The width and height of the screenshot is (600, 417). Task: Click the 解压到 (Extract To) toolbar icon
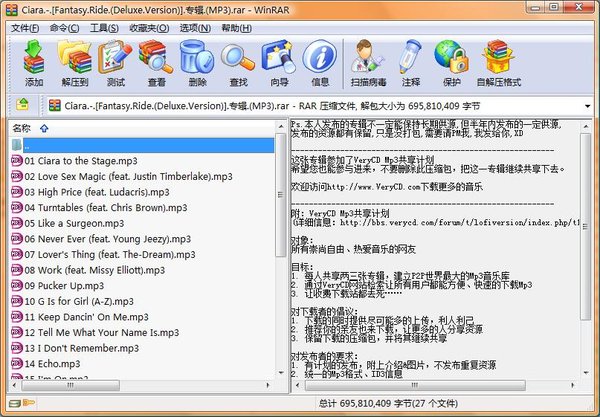[x=74, y=57]
